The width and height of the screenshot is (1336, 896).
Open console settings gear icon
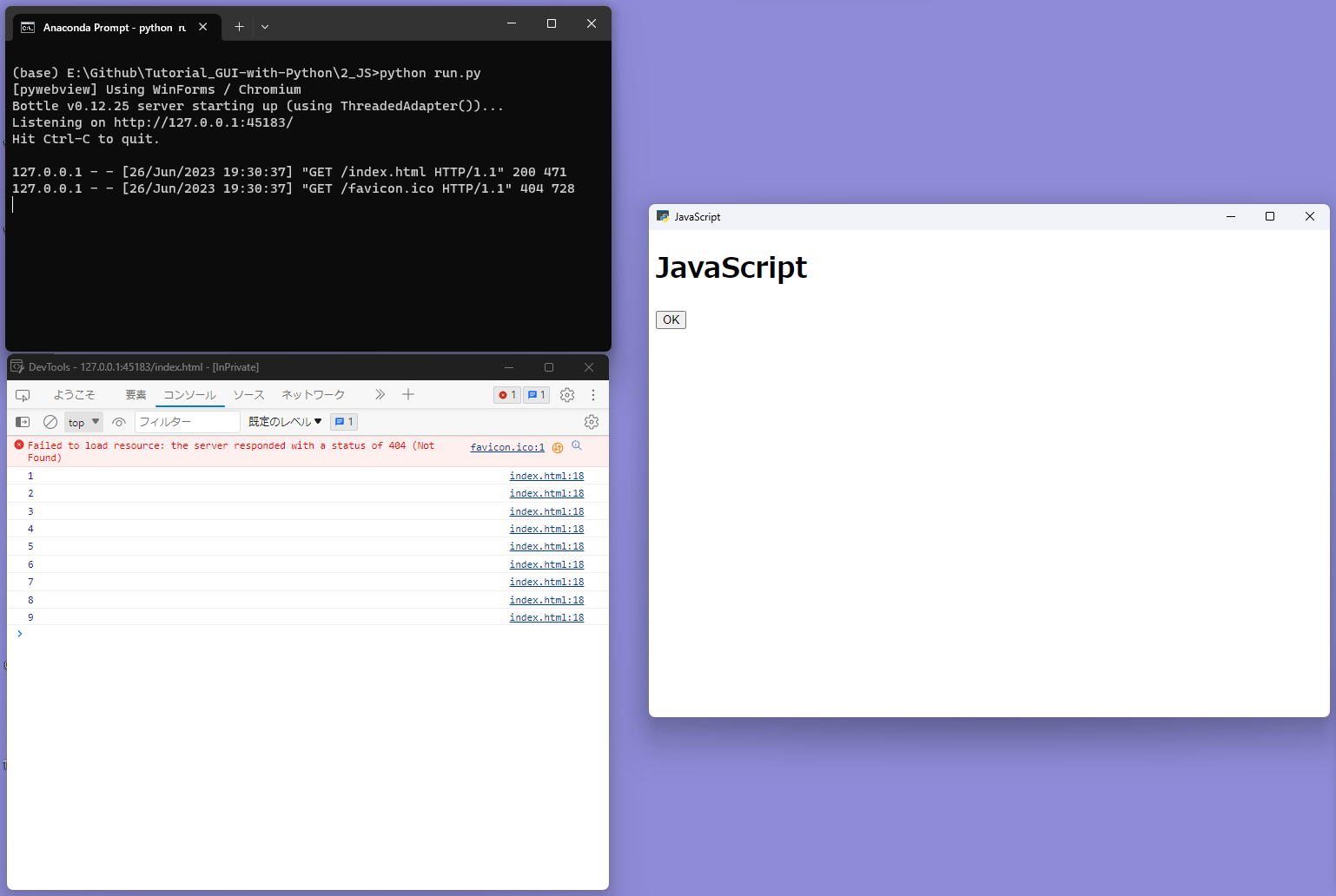[x=592, y=422]
